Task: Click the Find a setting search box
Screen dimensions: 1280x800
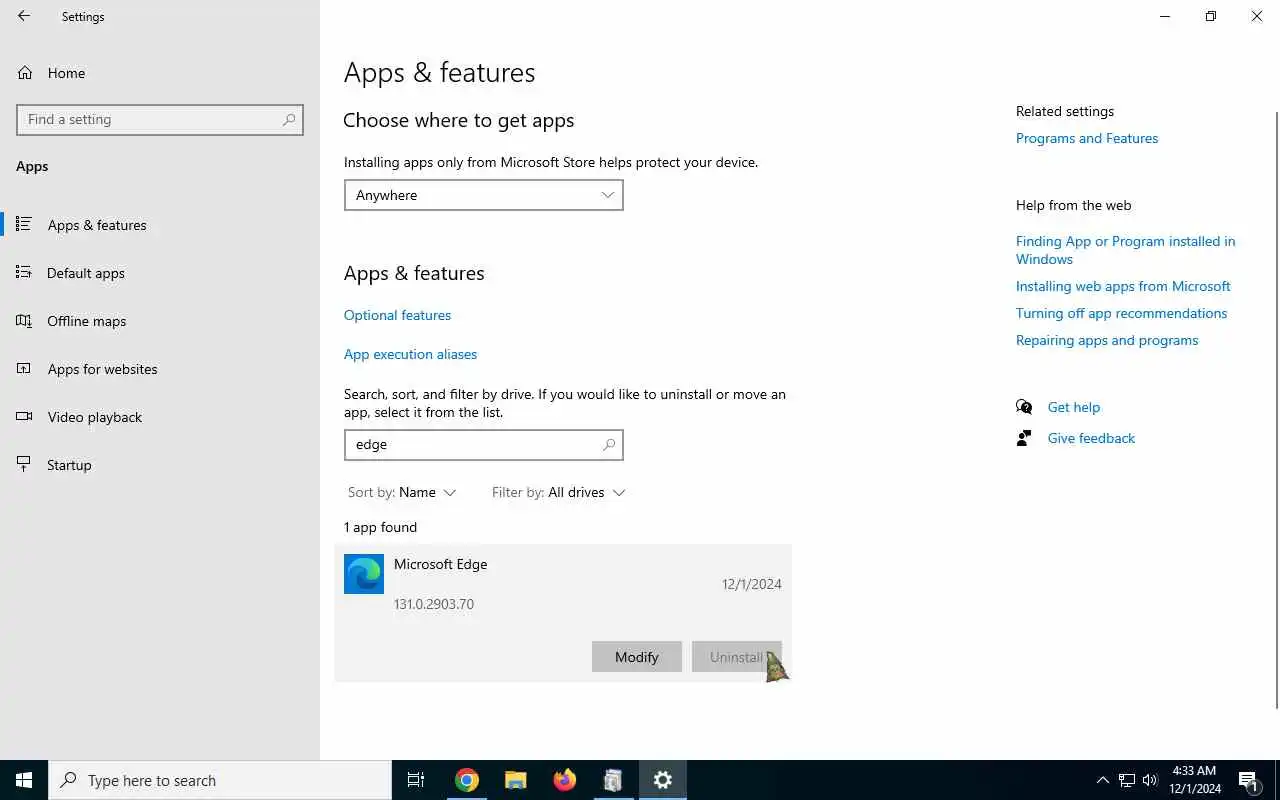Action: [160, 119]
